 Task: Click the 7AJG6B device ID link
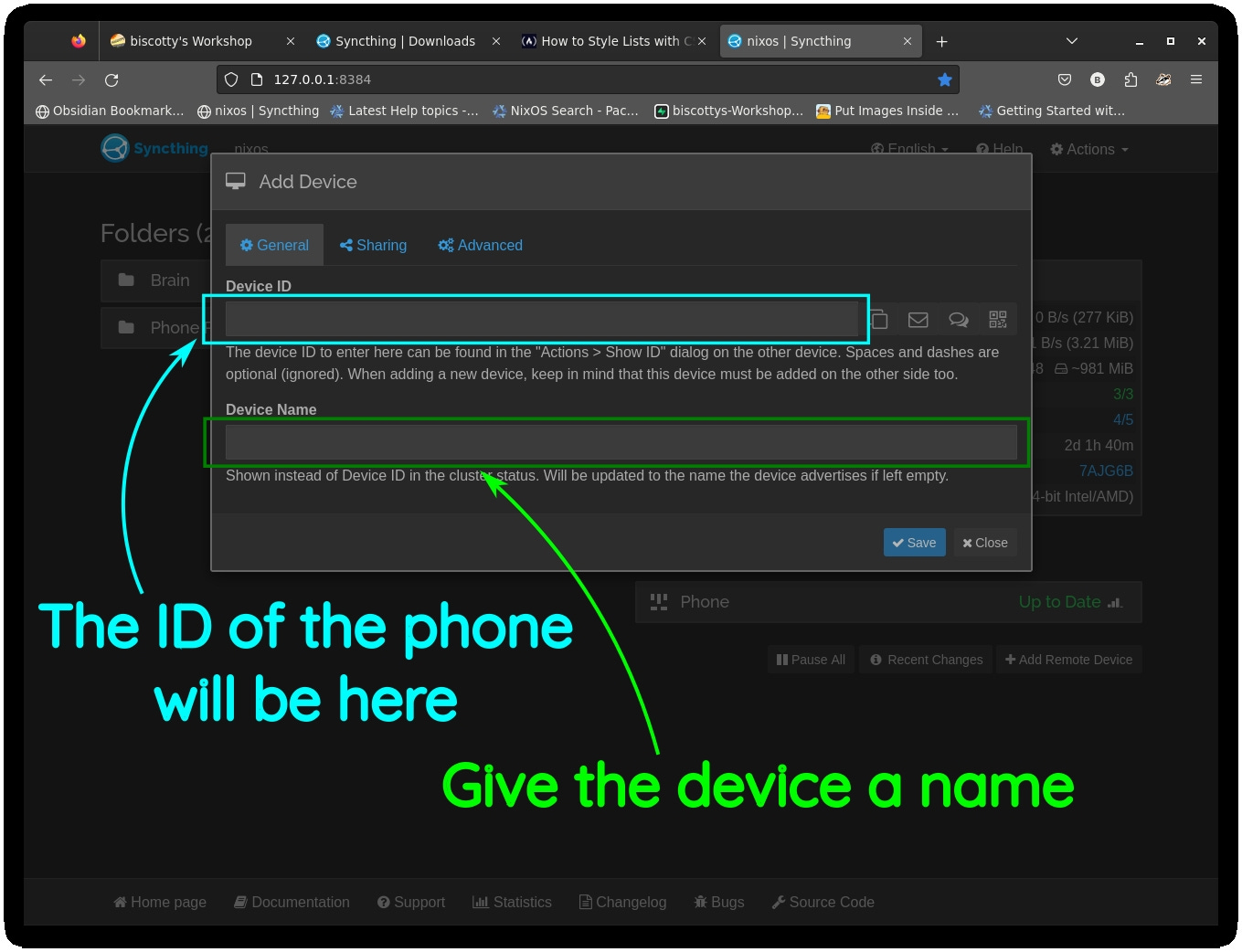[x=1106, y=471]
